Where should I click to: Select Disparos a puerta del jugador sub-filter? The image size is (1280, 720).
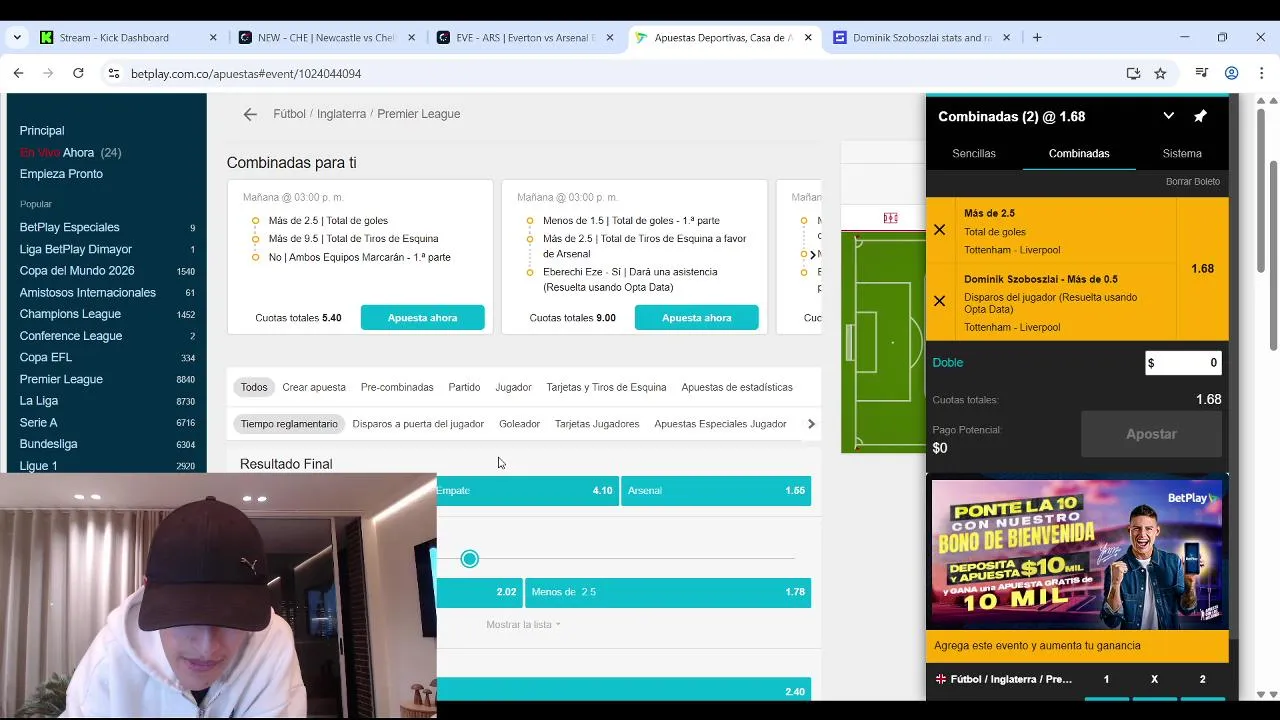[x=418, y=424]
